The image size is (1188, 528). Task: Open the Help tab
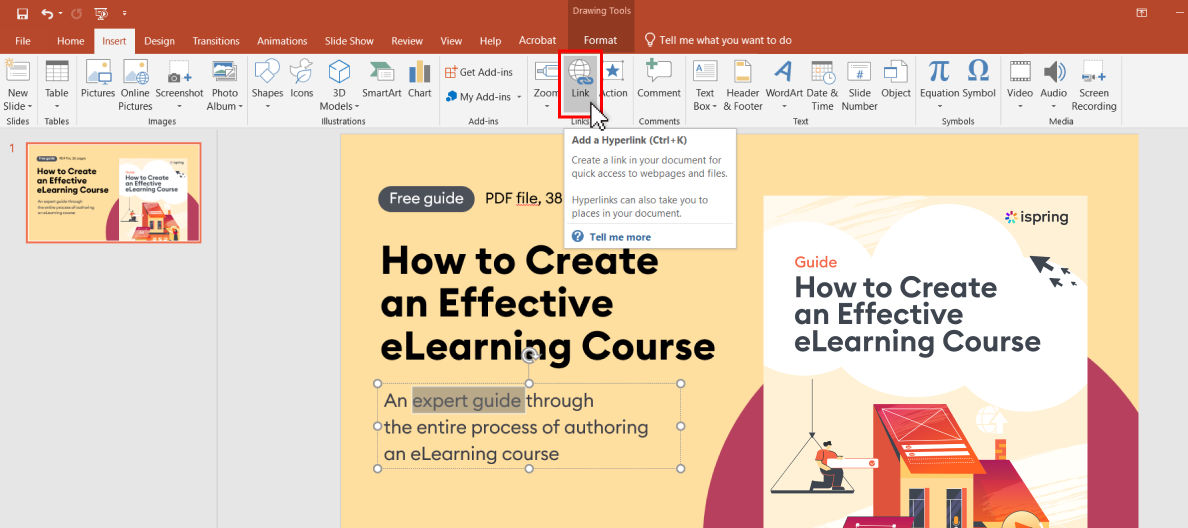(490, 41)
